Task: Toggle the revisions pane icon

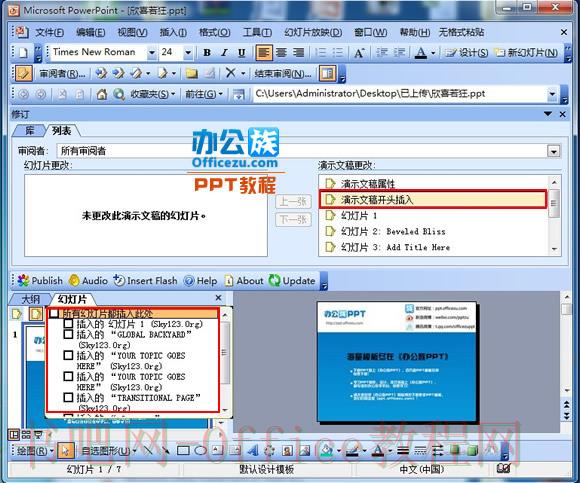Action: click(327, 74)
